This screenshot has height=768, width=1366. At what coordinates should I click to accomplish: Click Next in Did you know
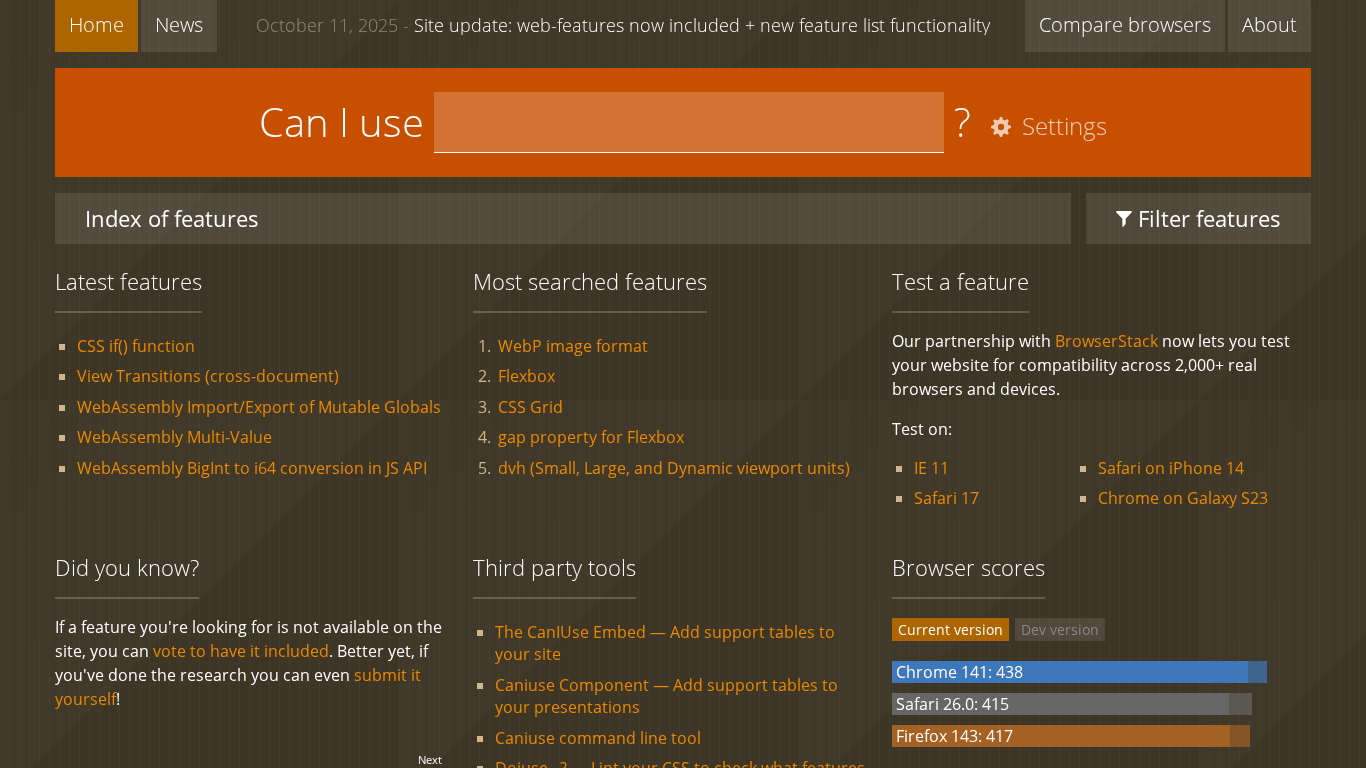point(430,760)
